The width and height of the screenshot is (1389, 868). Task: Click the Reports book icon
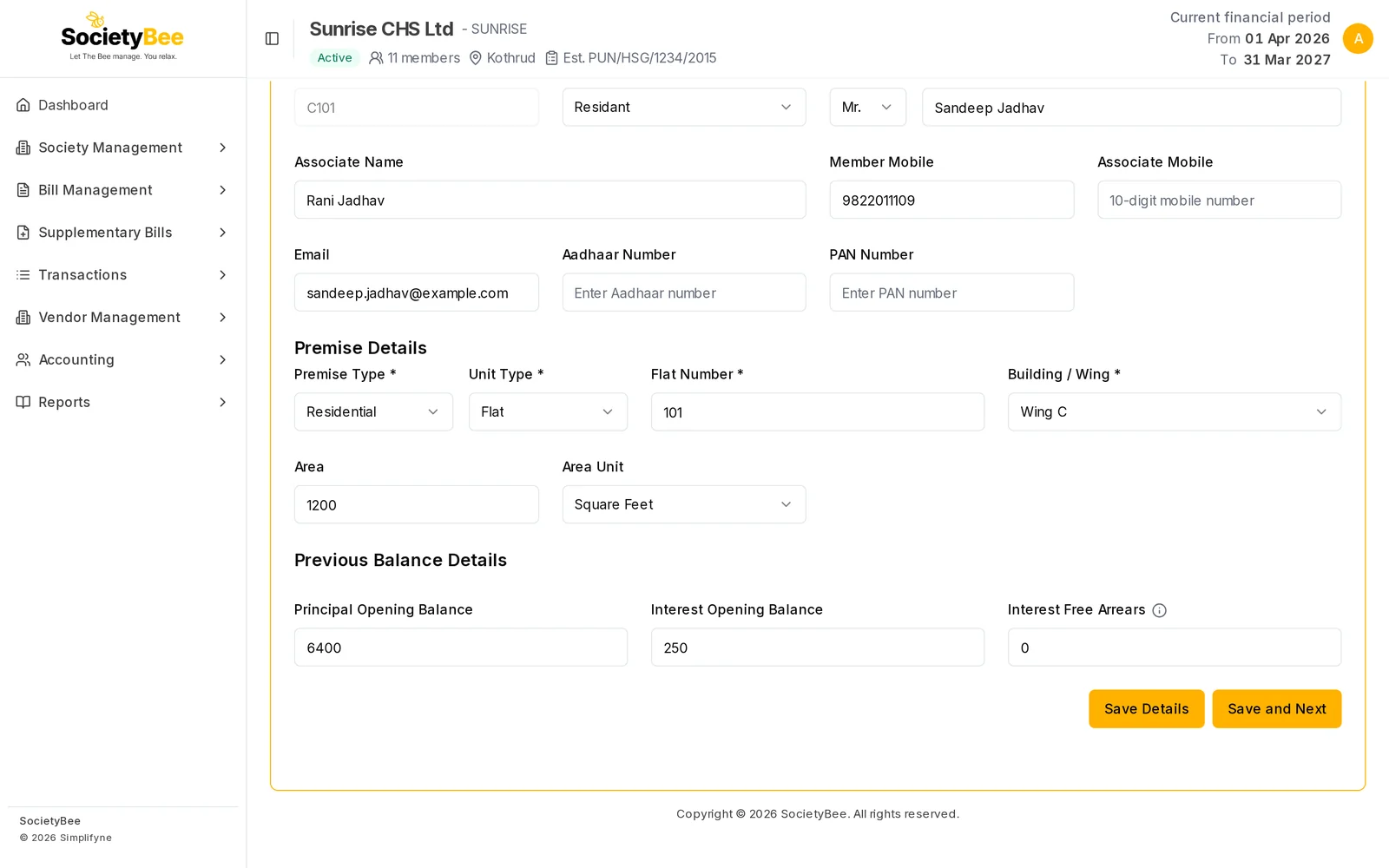23,402
